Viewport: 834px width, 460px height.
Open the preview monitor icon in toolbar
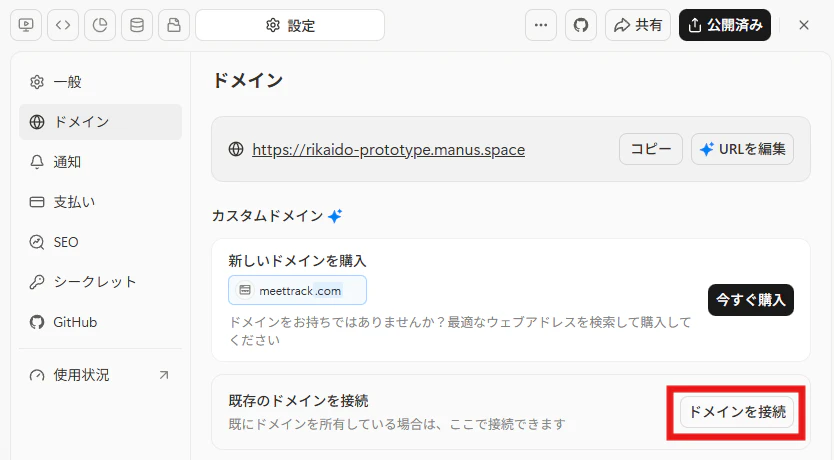coord(26,25)
